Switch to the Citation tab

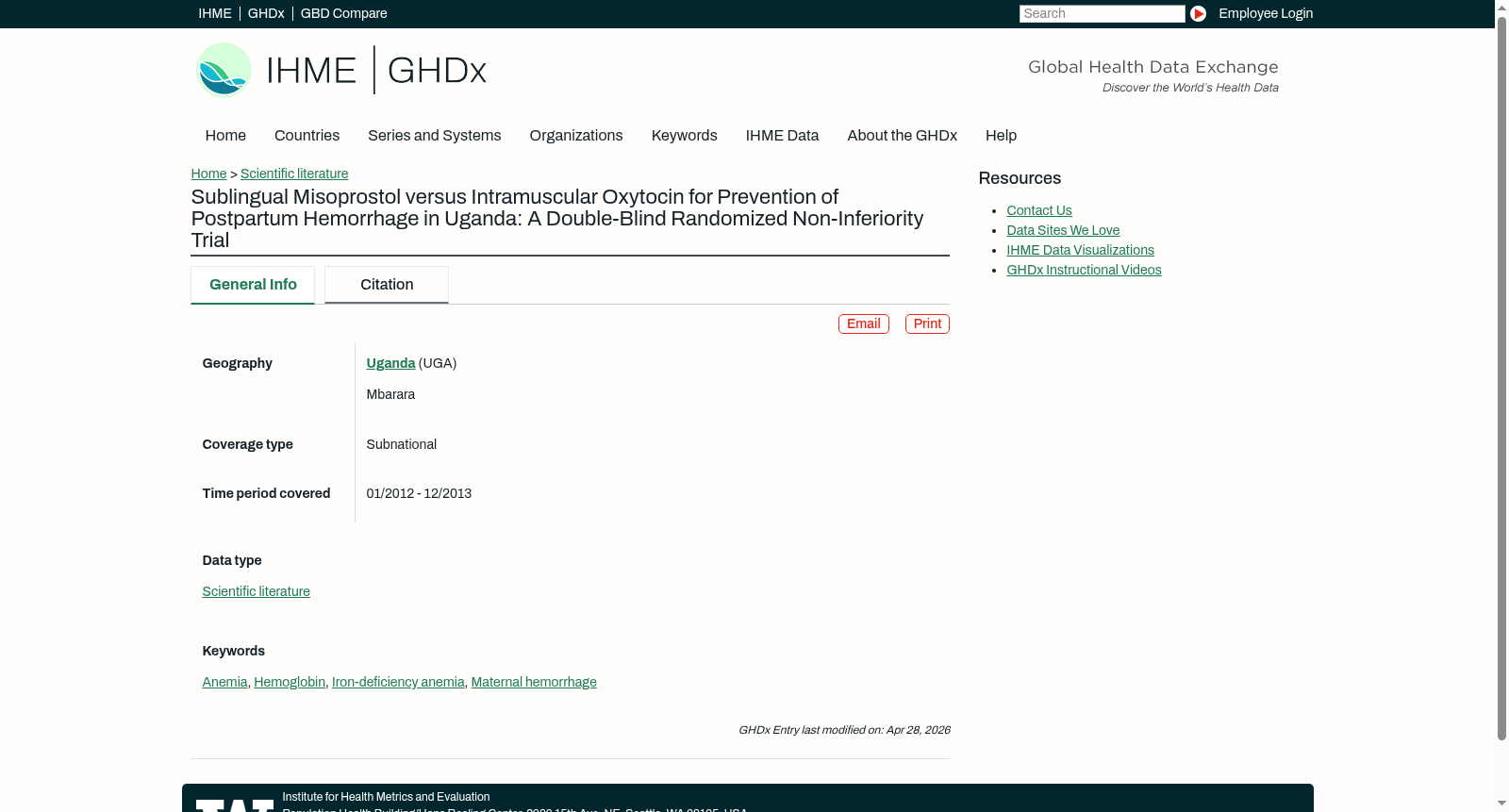tap(387, 285)
